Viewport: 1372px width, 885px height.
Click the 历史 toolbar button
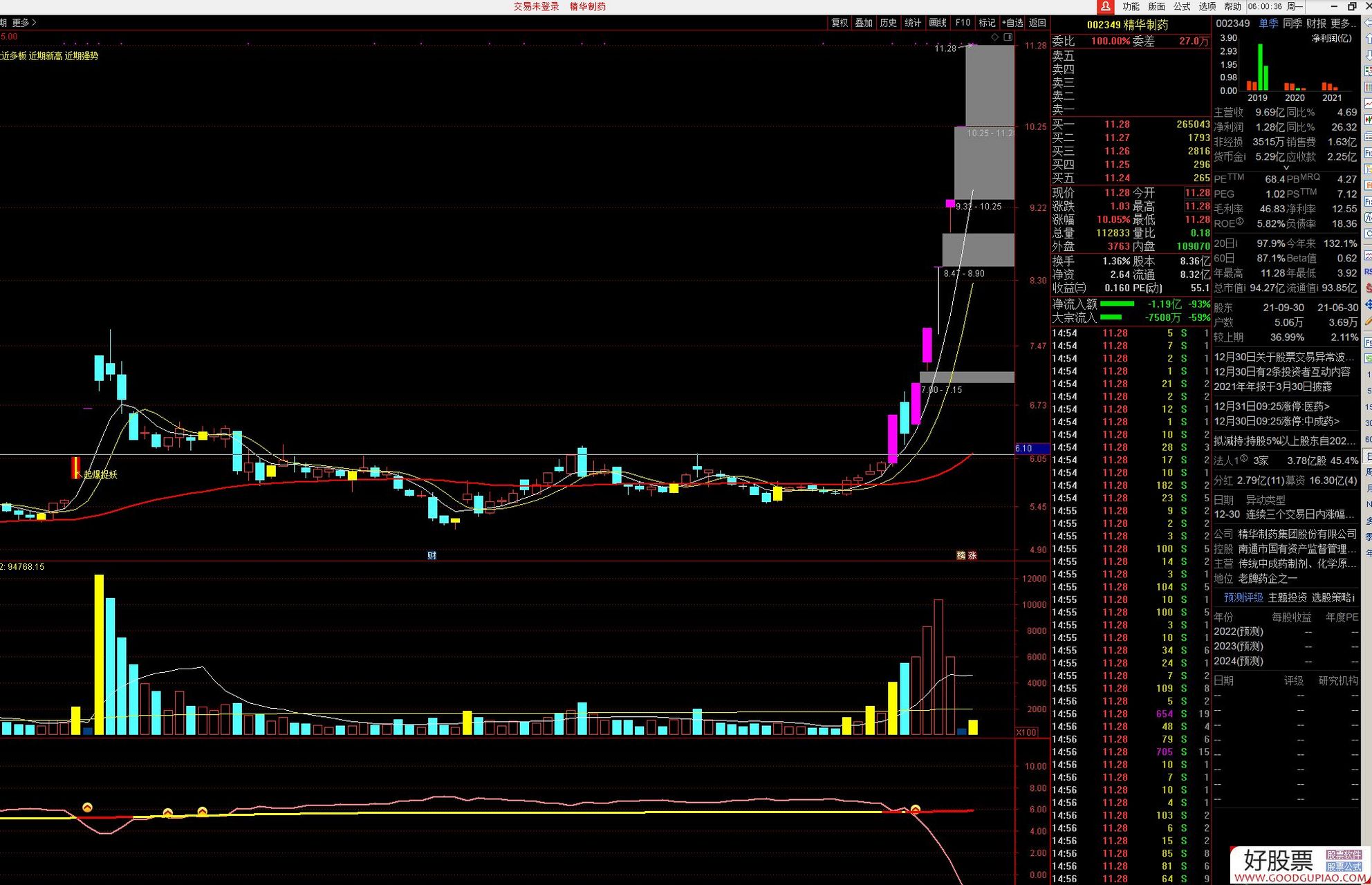[x=889, y=23]
